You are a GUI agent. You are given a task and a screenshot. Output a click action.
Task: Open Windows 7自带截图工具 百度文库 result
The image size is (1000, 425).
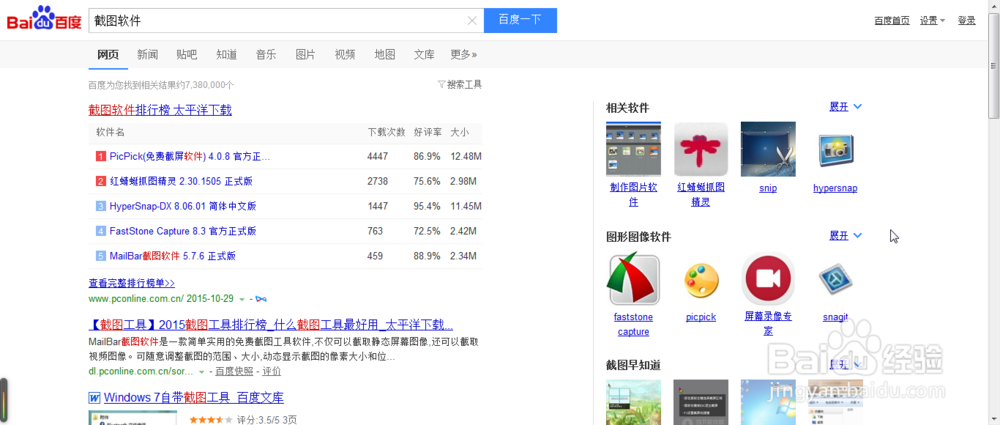(x=194, y=398)
